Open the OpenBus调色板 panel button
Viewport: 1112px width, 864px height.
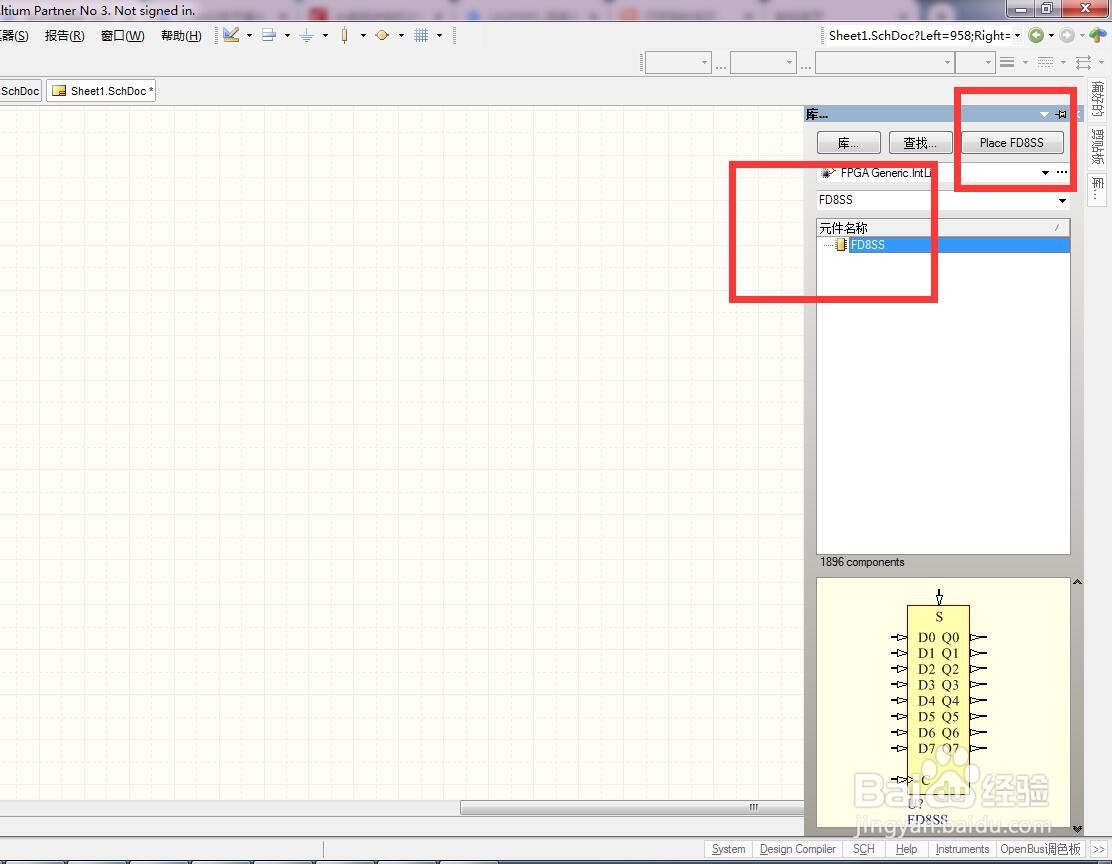[x=1040, y=848]
